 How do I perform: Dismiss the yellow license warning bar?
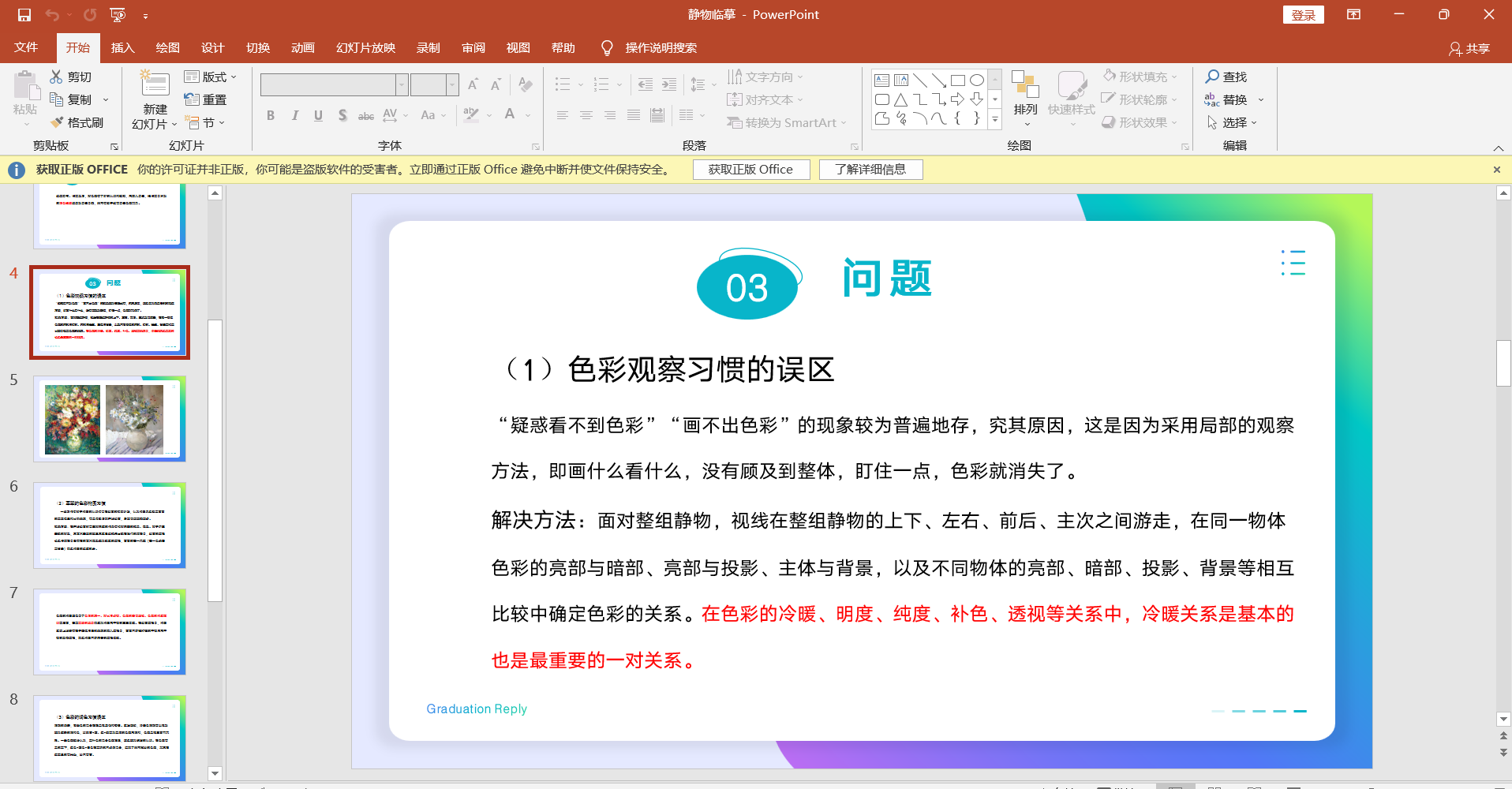tap(1496, 170)
